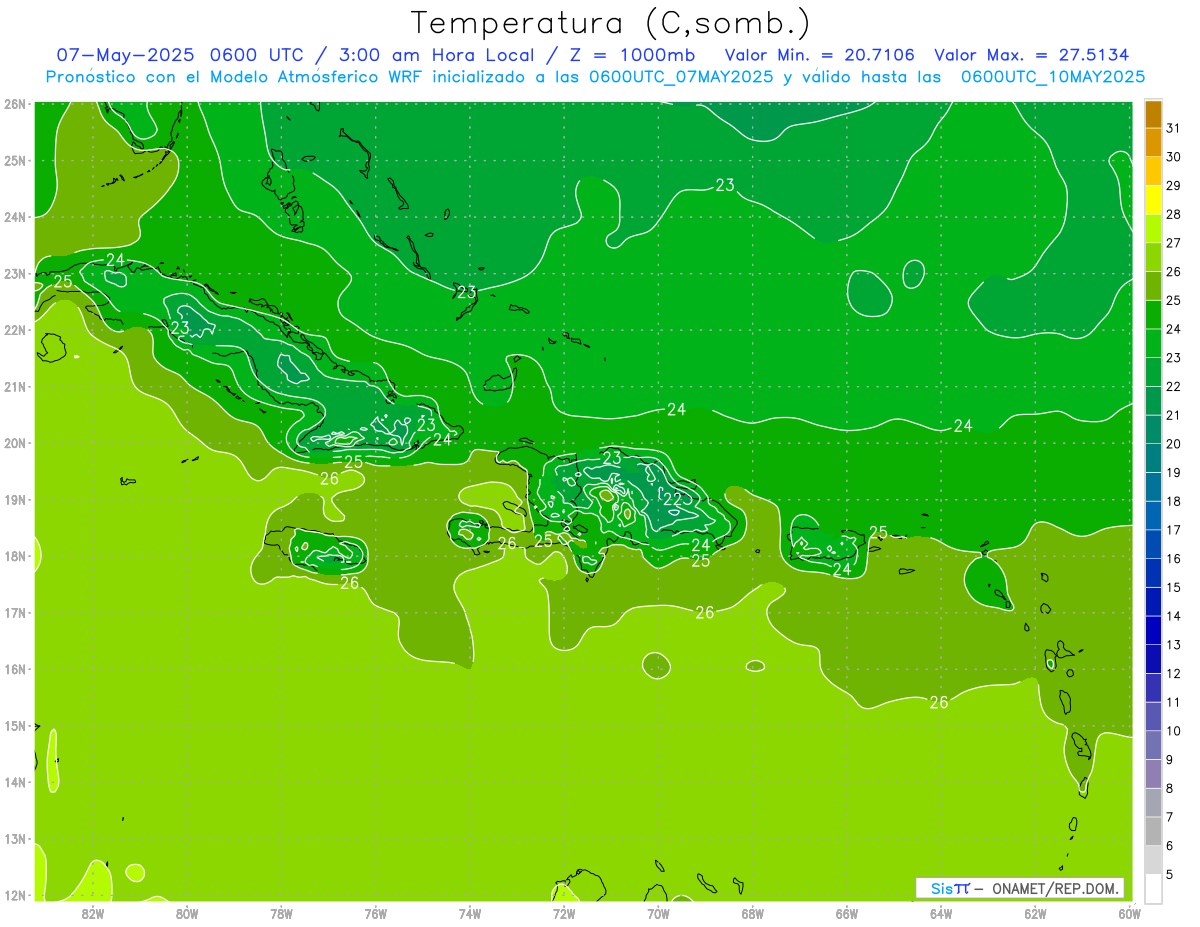Click the brown-orange swatch atop the legend
This screenshot has height=927, width=1200.
(x=1154, y=114)
